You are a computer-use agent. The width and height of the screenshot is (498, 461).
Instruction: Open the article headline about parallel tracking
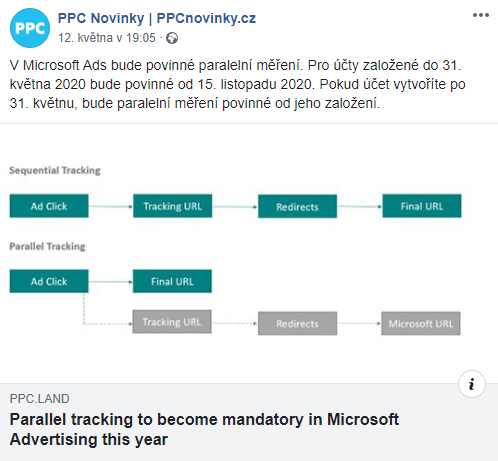[204, 429]
